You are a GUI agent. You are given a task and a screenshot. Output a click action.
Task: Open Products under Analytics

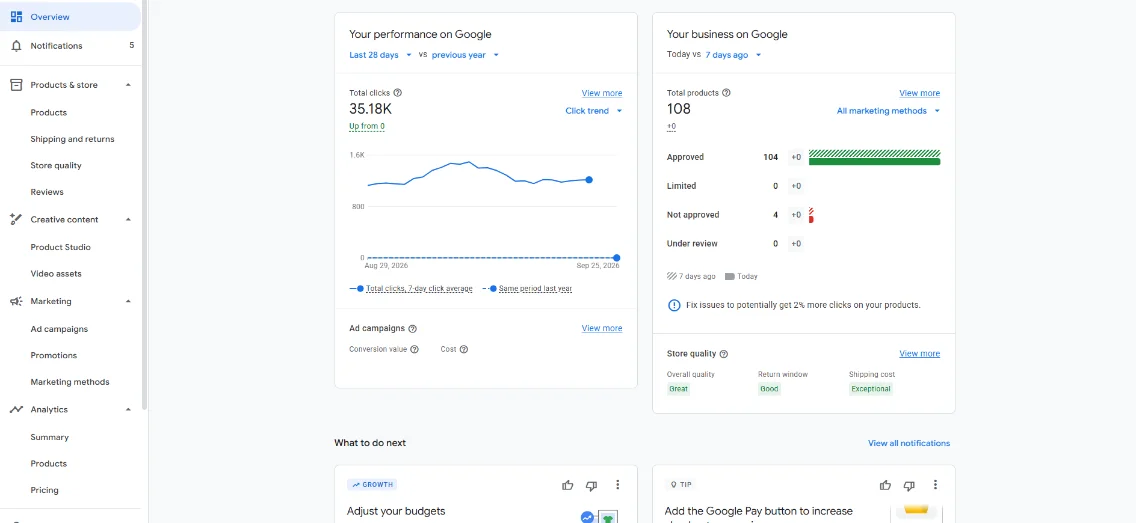(49, 464)
